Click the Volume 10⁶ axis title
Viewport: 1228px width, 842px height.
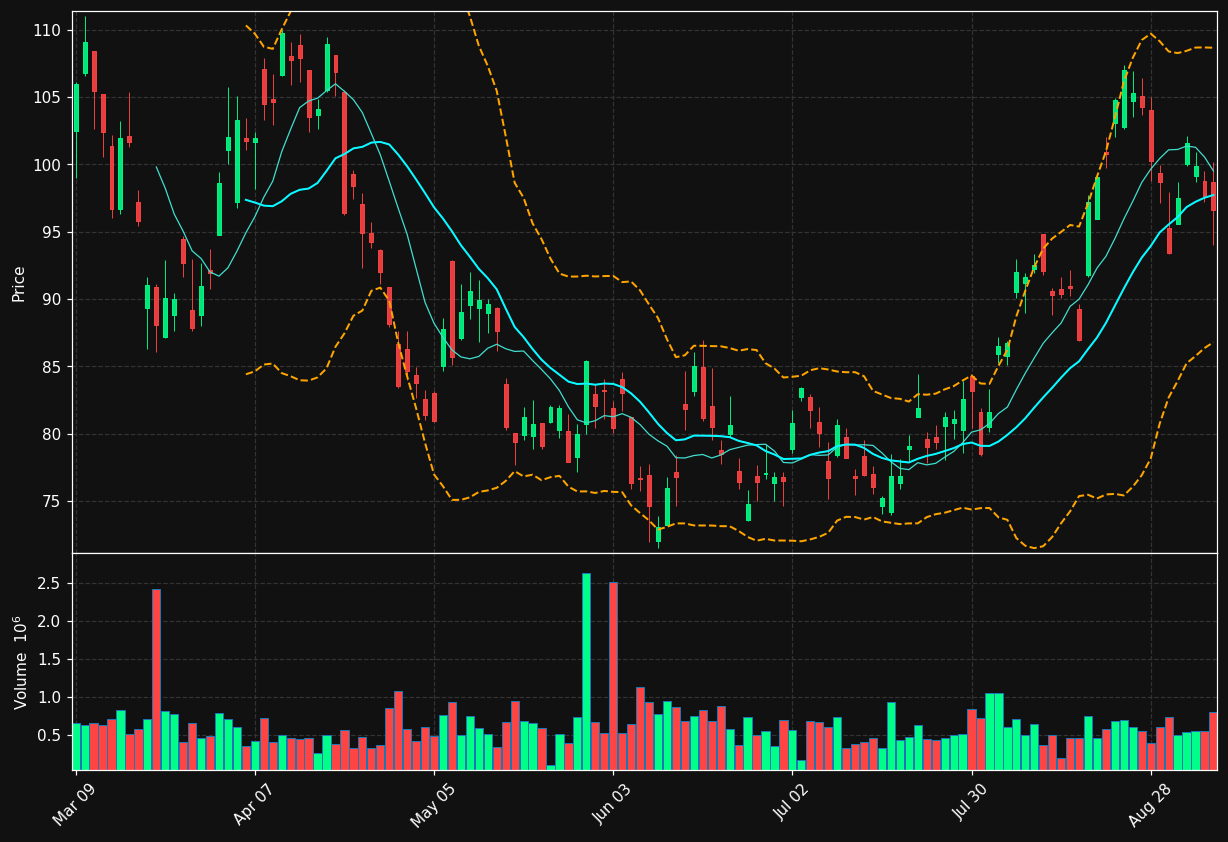(20, 662)
